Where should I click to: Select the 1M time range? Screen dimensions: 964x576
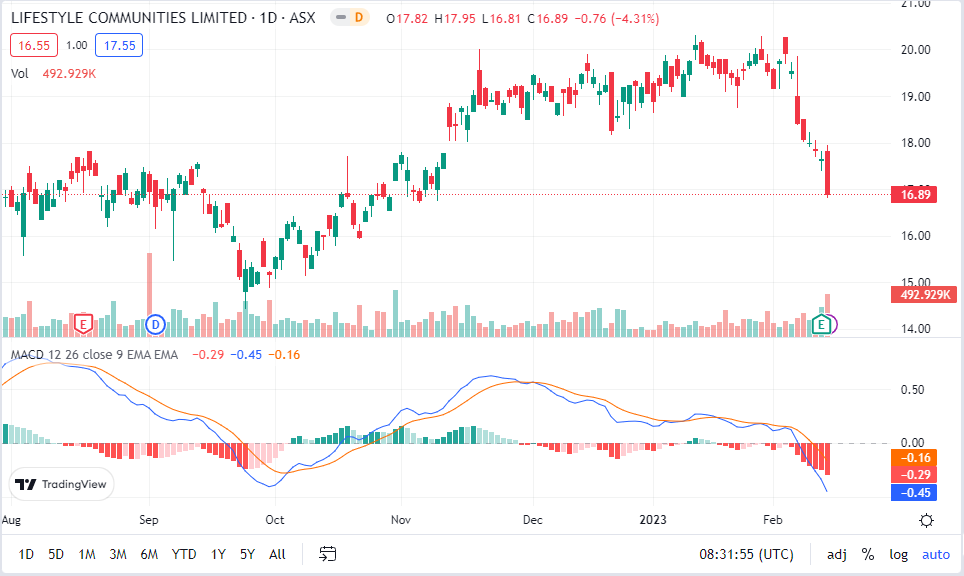point(87,554)
